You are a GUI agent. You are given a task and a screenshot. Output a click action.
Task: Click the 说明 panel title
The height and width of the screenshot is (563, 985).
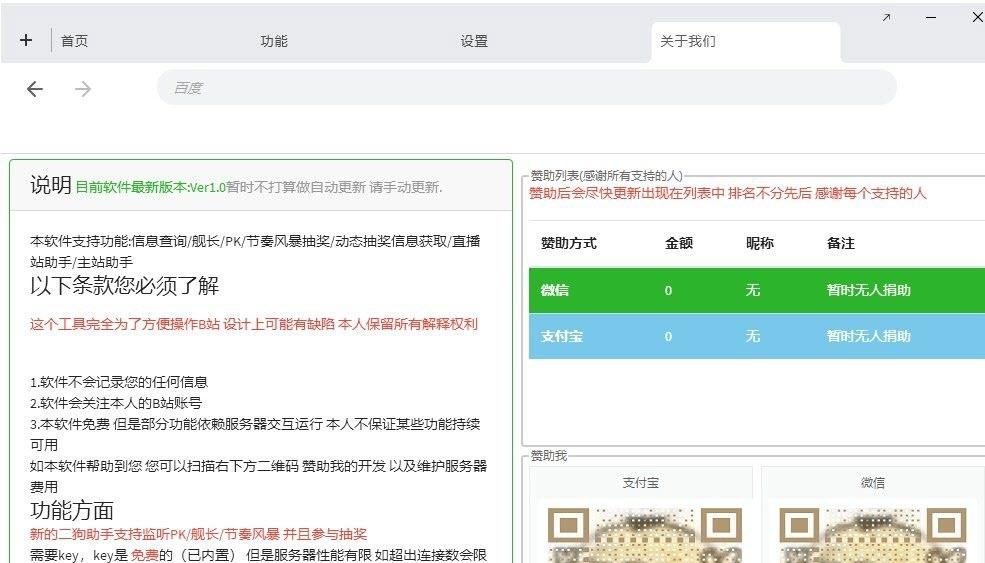[x=50, y=185]
